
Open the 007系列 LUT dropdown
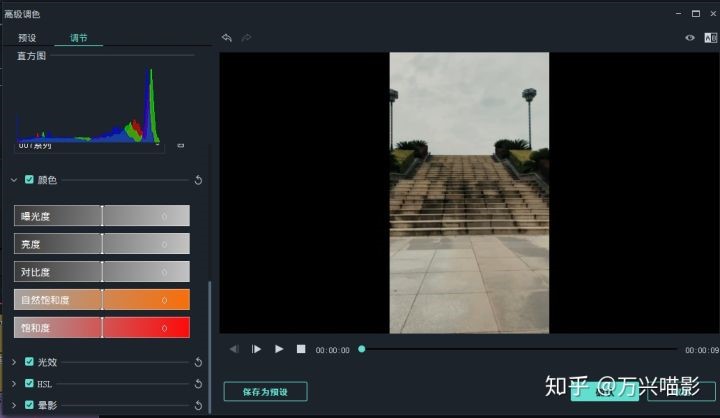(x=90, y=147)
